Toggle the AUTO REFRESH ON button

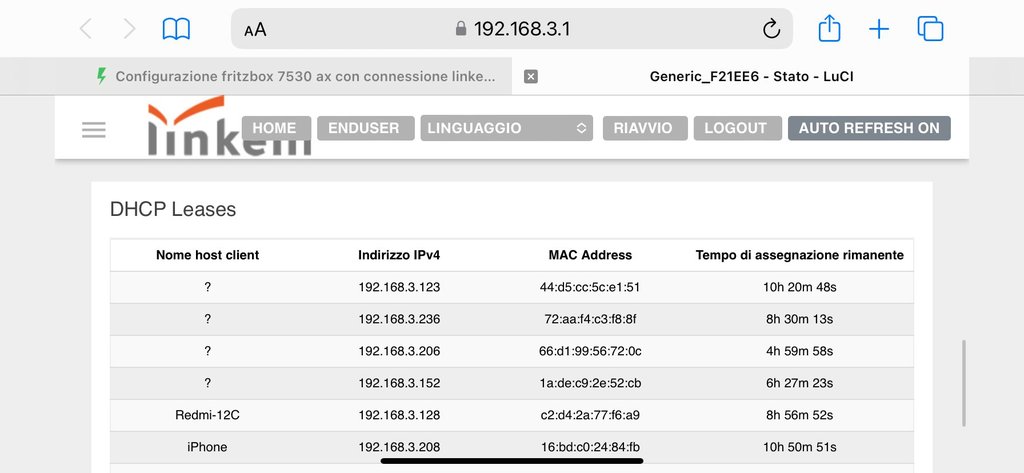coord(869,128)
